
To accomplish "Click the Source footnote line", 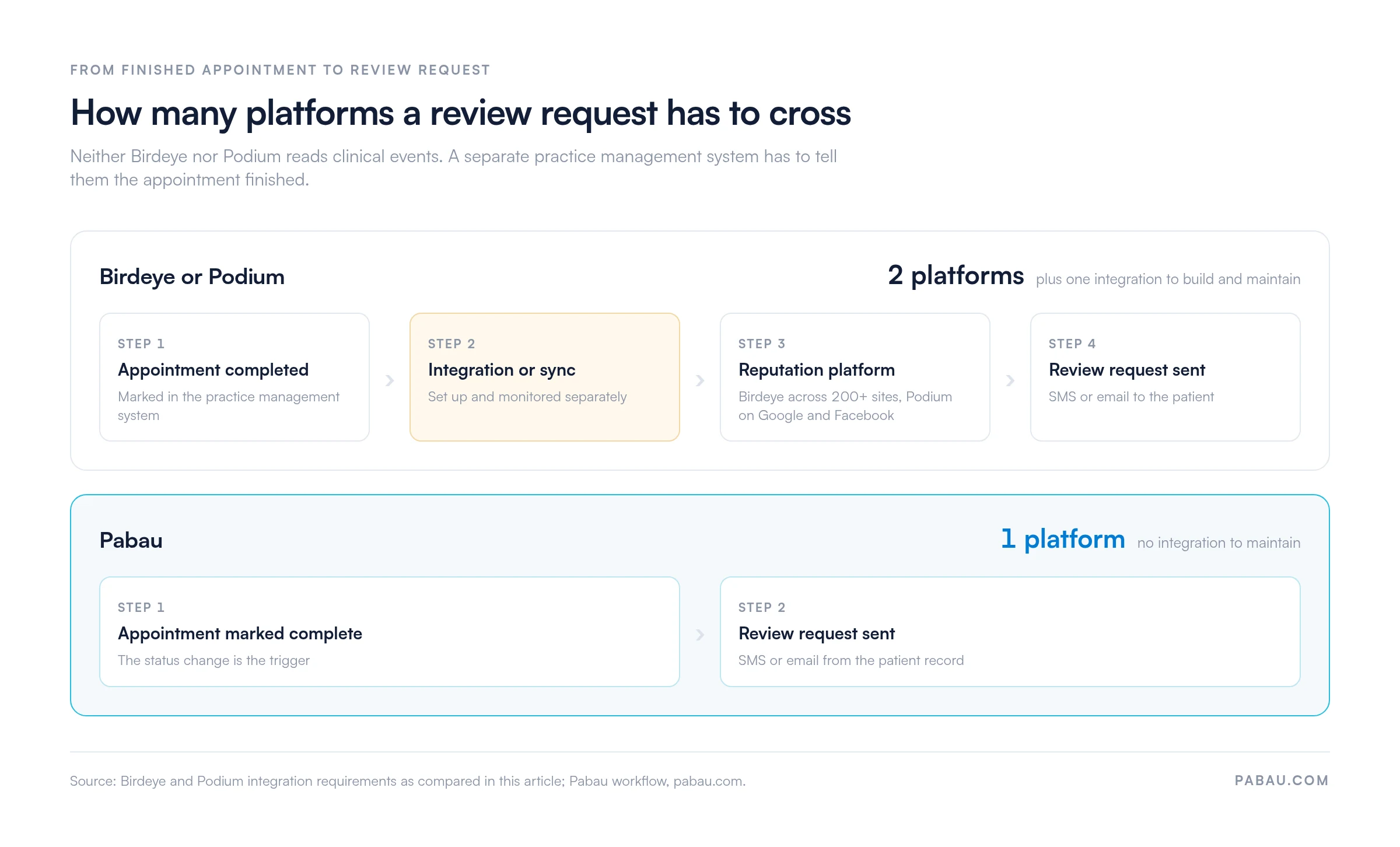I will (x=408, y=781).
